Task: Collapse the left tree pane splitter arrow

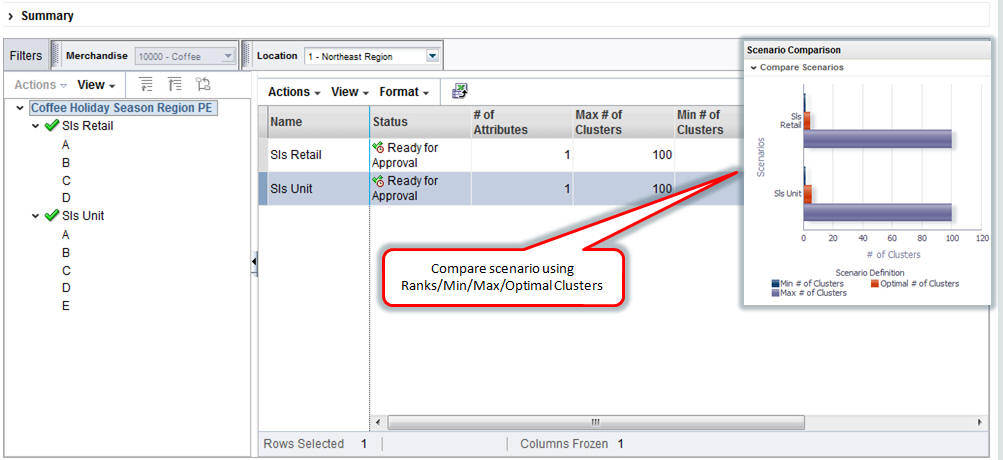Action: (x=254, y=262)
